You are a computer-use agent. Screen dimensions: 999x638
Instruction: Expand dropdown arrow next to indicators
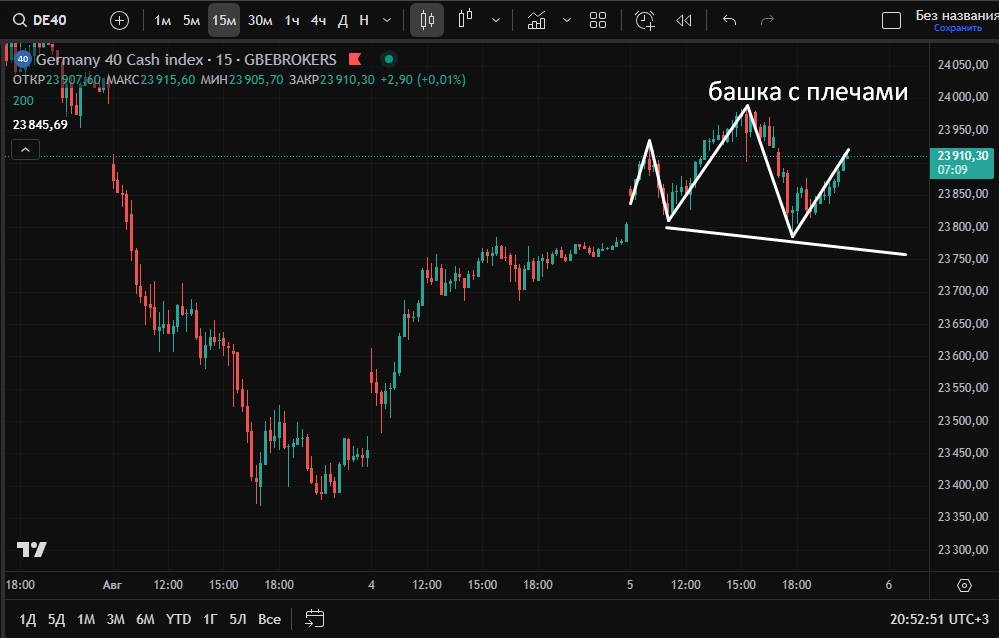[x=567, y=20]
